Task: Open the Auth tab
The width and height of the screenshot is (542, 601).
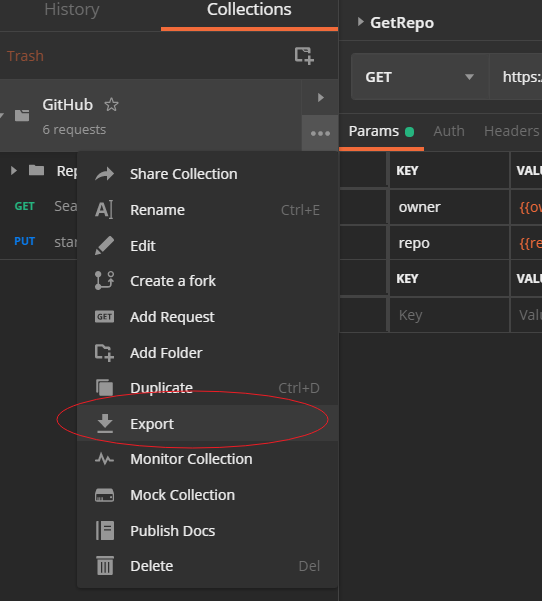Action: [x=449, y=131]
